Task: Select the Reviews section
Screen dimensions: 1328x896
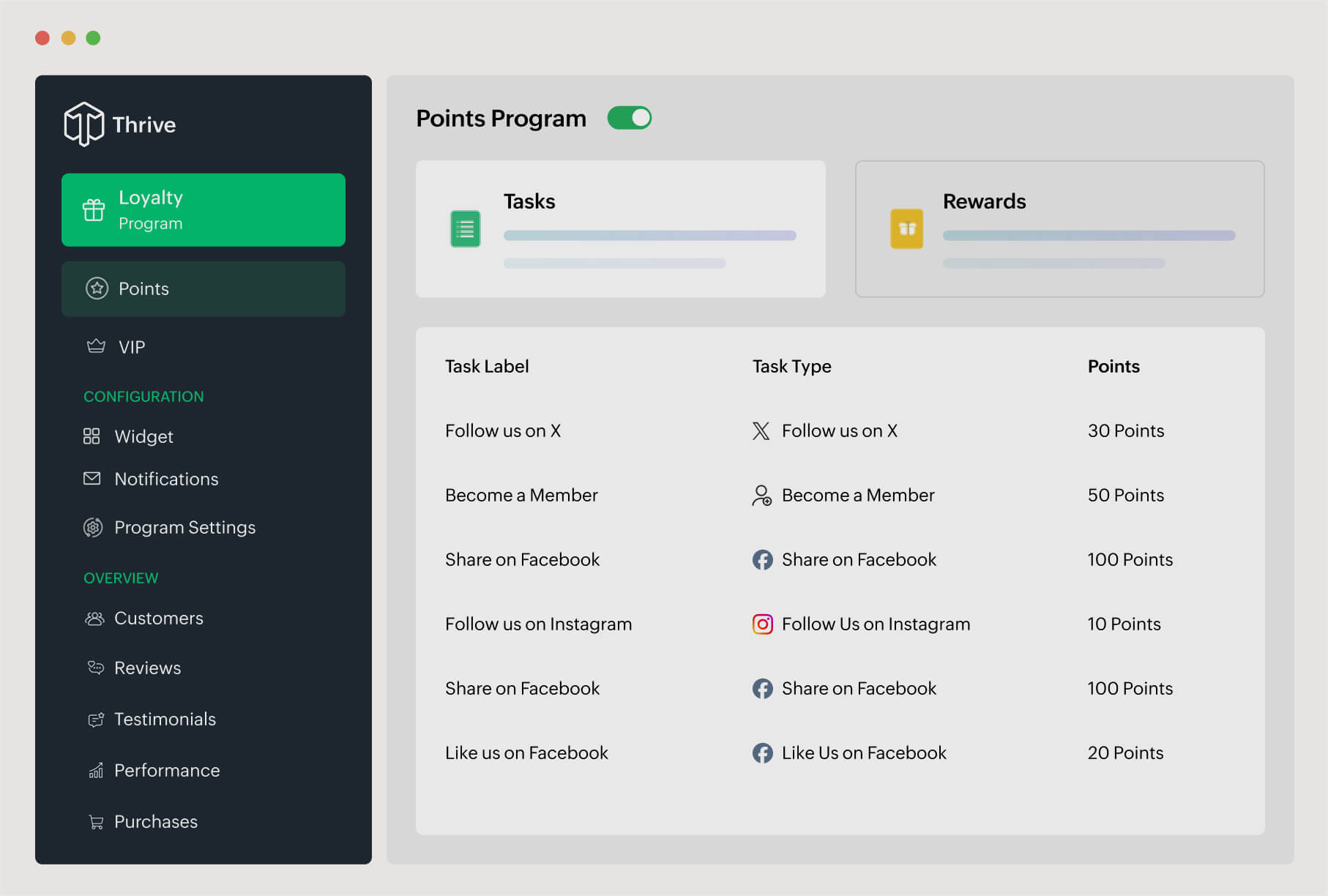Action: tap(146, 668)
